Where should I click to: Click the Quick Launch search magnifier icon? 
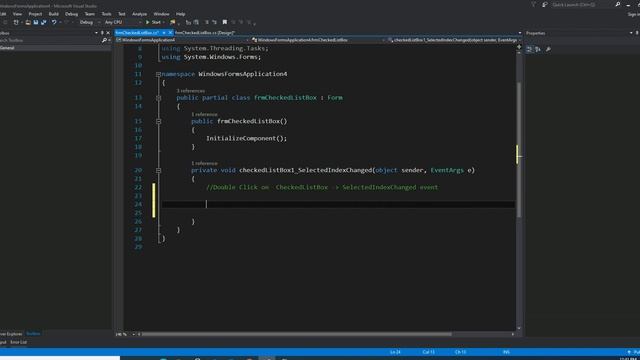pyautogui.click(x=618, y=4)
